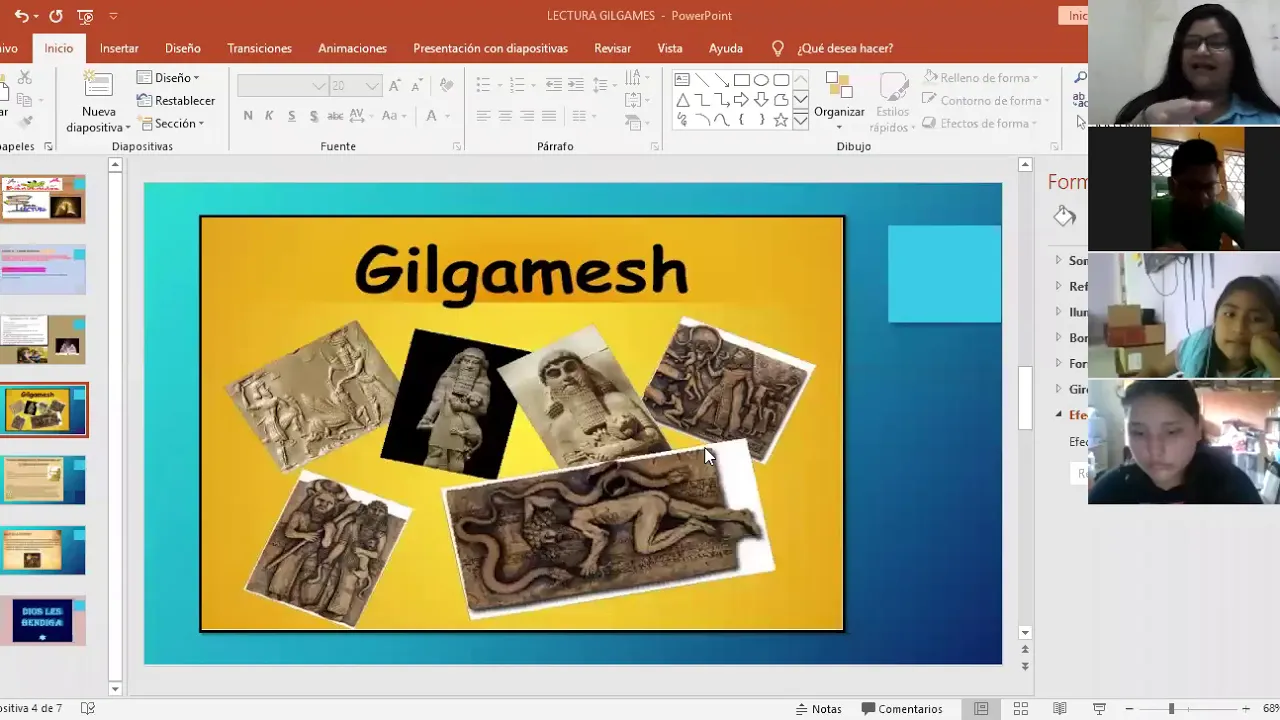Select the 5-point Star shape in the gallery
1280x720 pixels.
pyautogui.click(x=781, y=120)
